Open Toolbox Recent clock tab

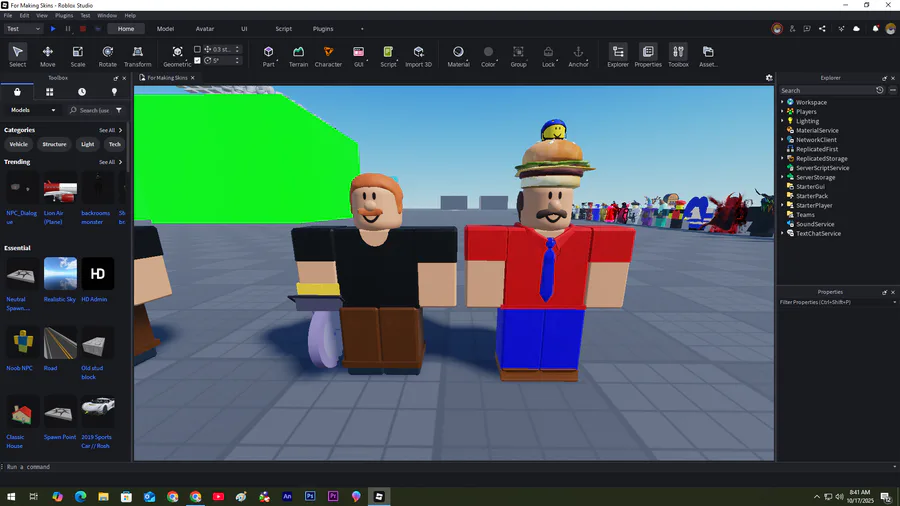tap(82, 92)
